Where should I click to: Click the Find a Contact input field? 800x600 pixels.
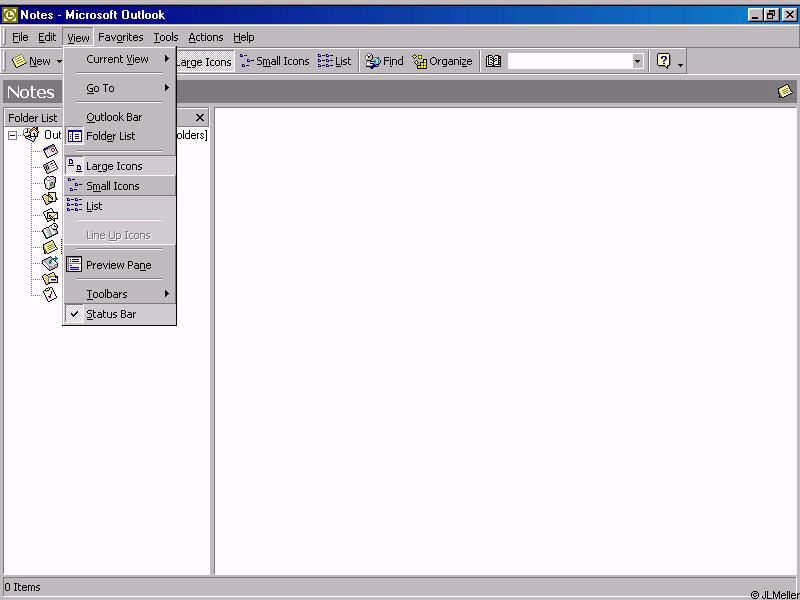(568, 61)
